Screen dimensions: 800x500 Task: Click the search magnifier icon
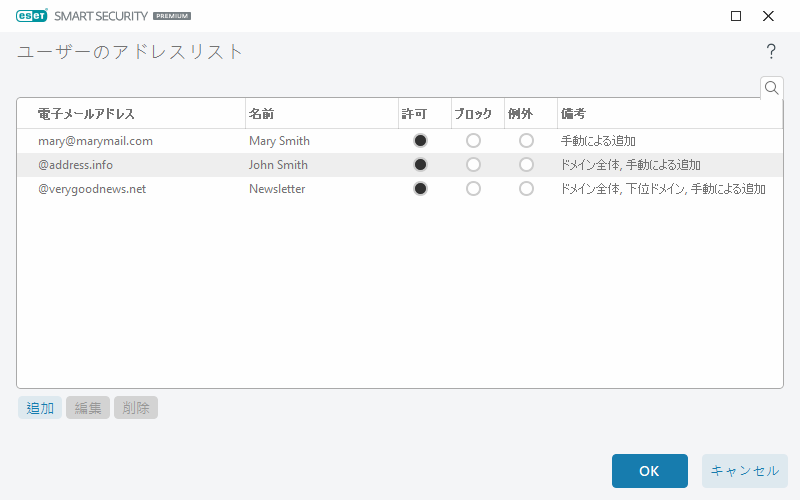[771, 88]
